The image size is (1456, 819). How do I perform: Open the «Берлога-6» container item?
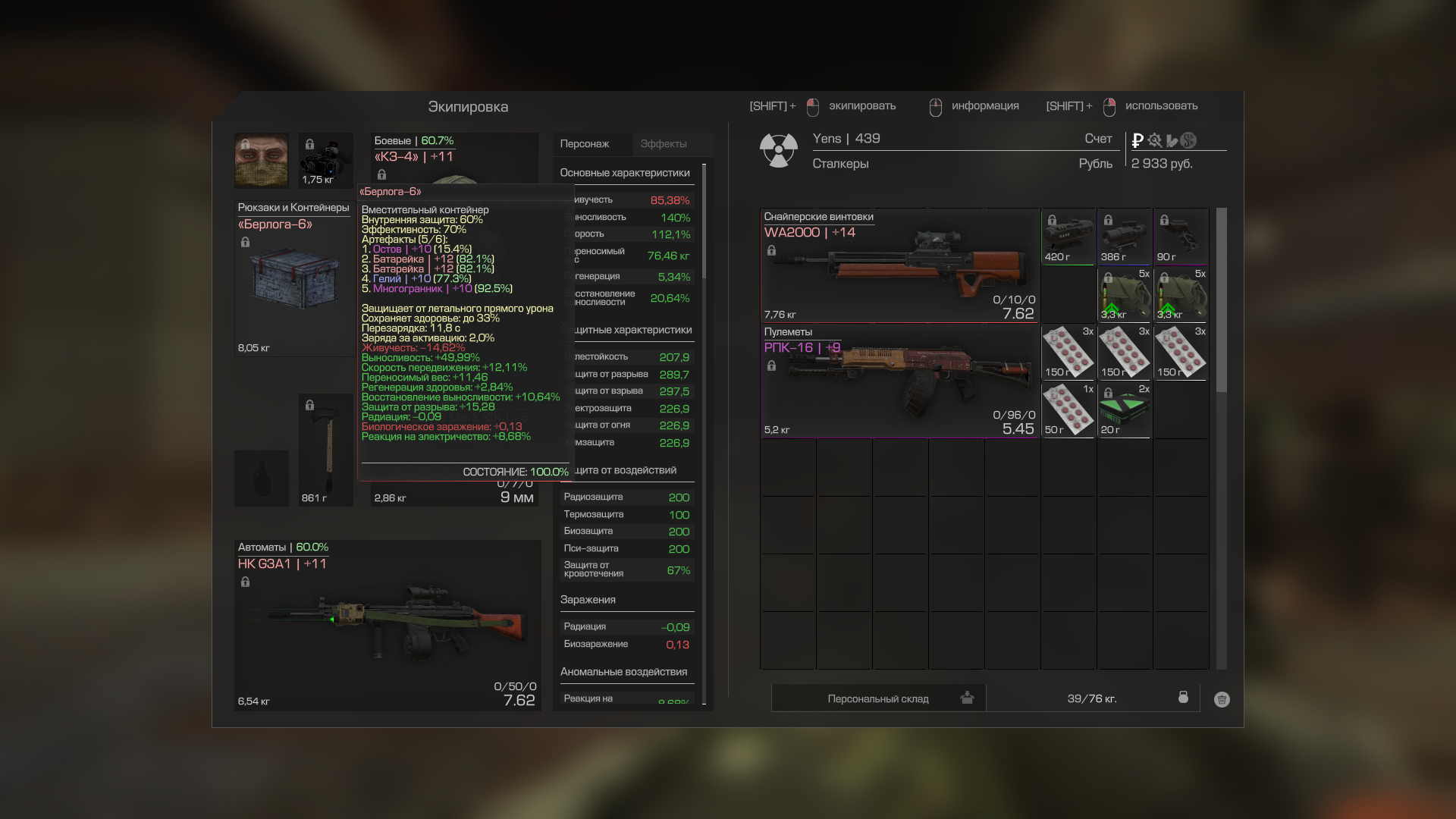click(293, 279)
